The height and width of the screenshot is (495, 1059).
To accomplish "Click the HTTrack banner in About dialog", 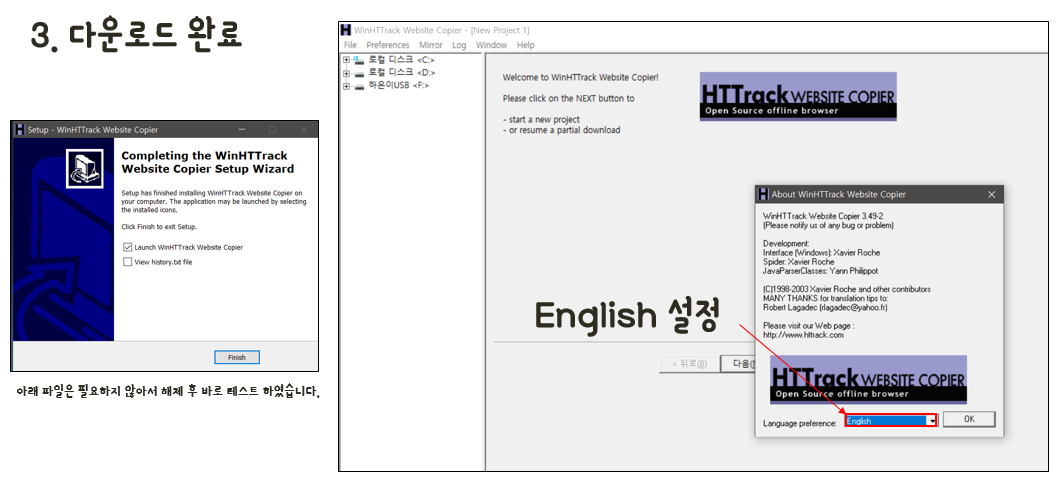I will click(x=869, y=380).
